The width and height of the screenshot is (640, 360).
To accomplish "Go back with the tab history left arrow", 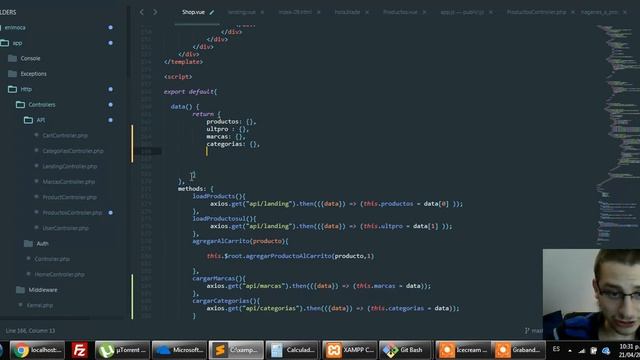I will 142,12.
